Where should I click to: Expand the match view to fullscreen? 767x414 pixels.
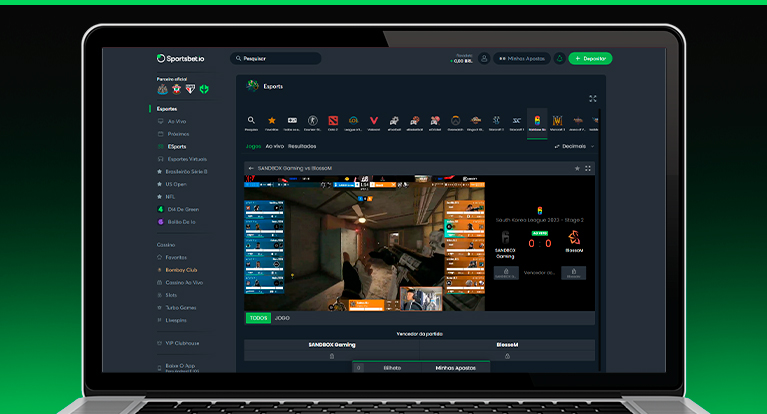[588, 168]
